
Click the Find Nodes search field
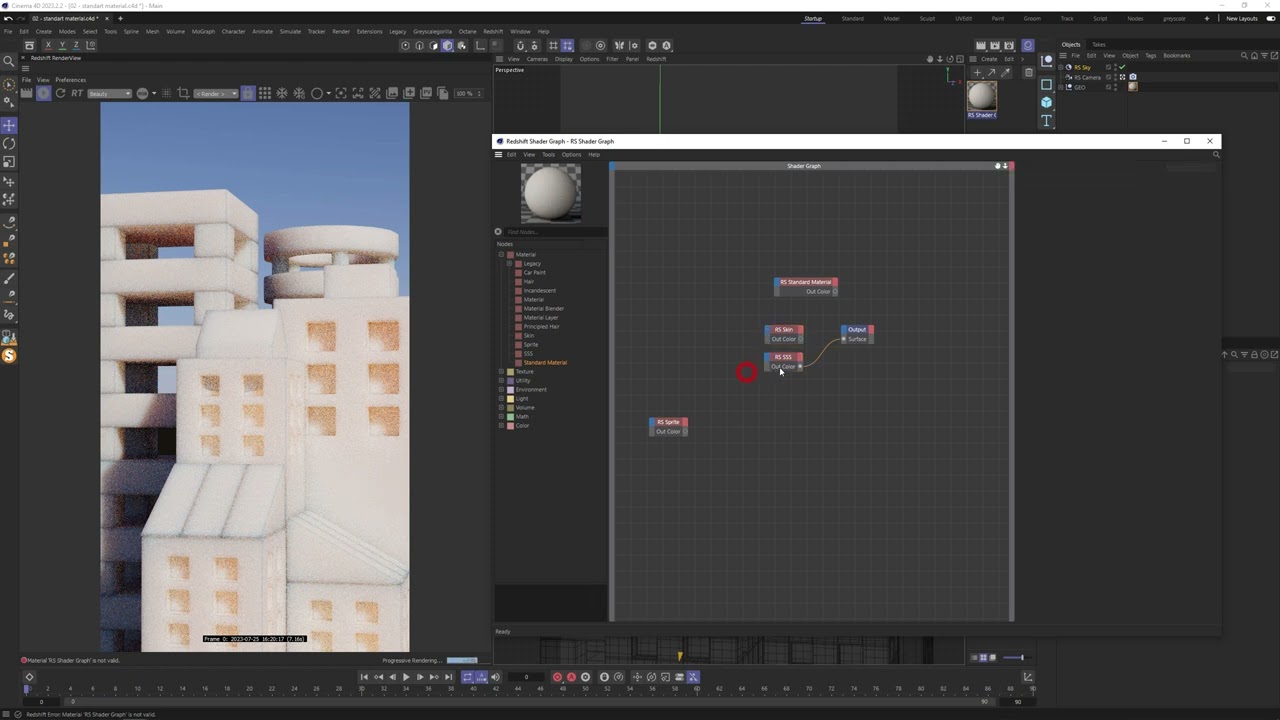(554, 232)
